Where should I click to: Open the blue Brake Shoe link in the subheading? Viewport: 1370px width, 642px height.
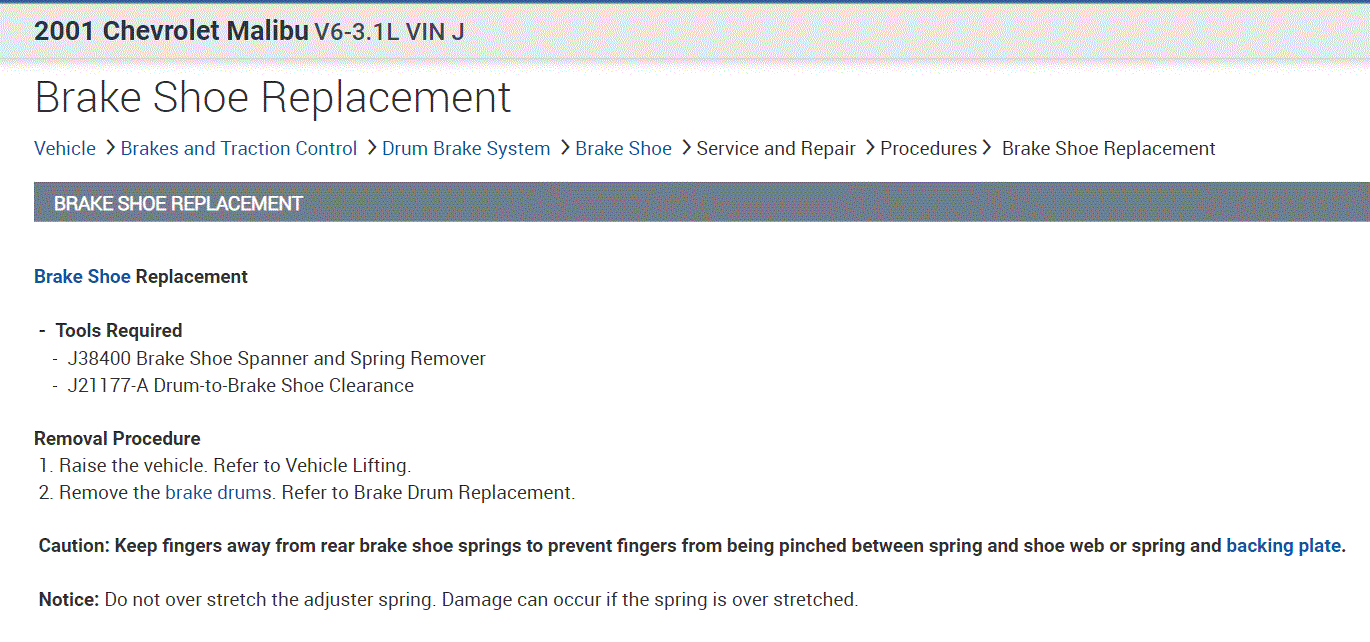coord(82,277)
